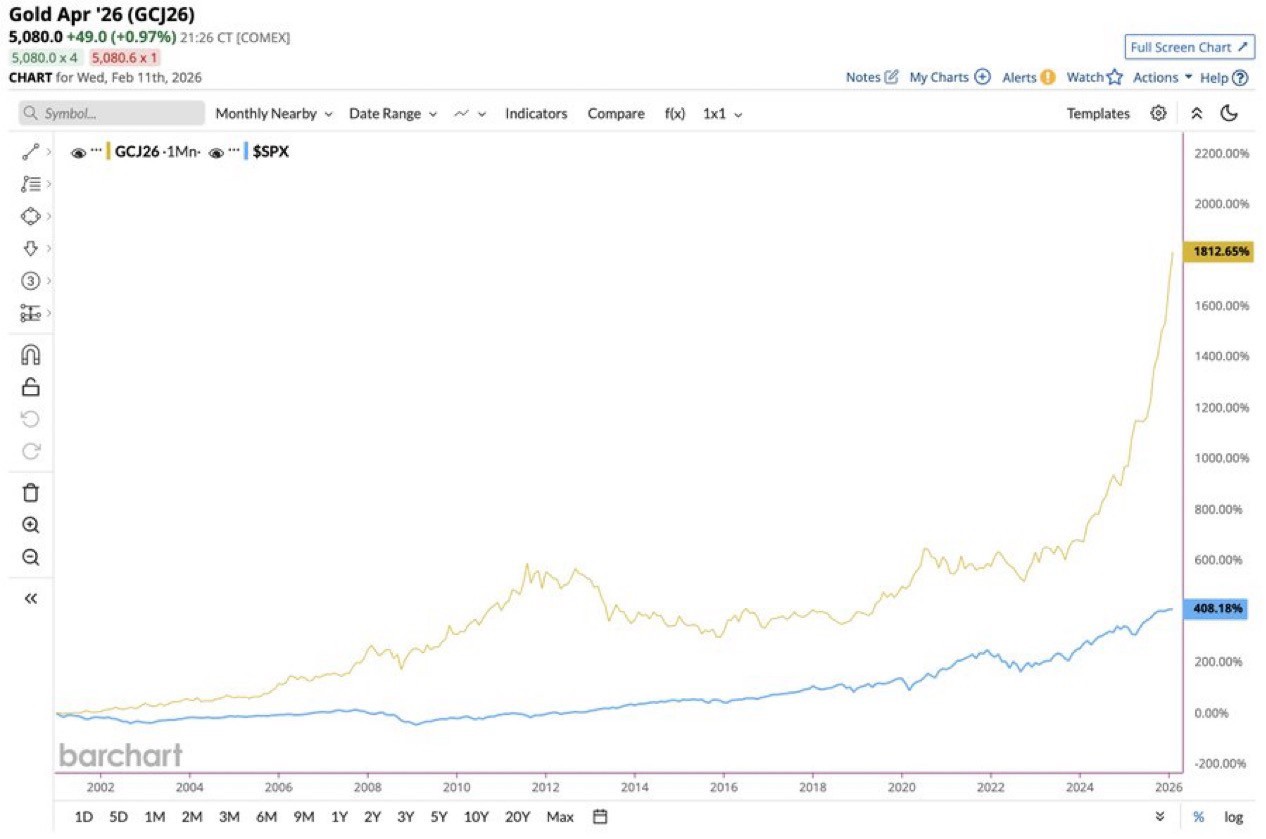Collapse the drawing tools sidebar
The width and height of the screenshot is (1266, 839).
click(30, 598)
